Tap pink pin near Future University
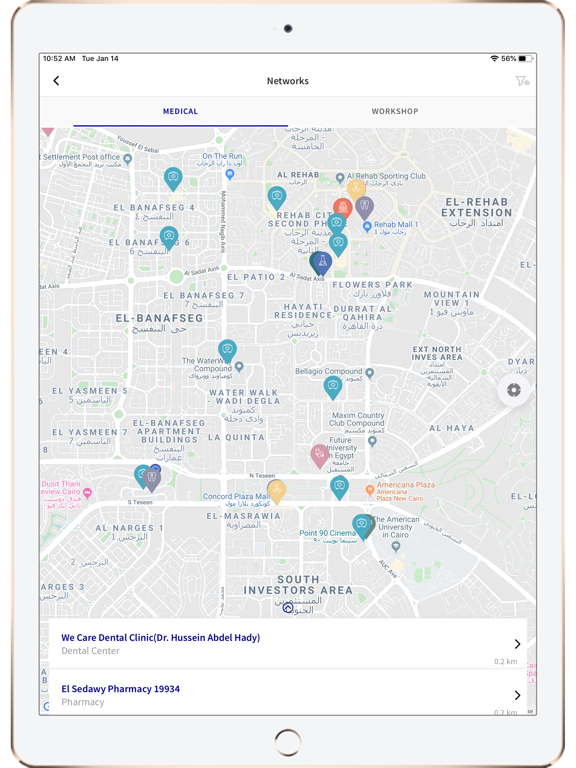 (x=320, y=456)
